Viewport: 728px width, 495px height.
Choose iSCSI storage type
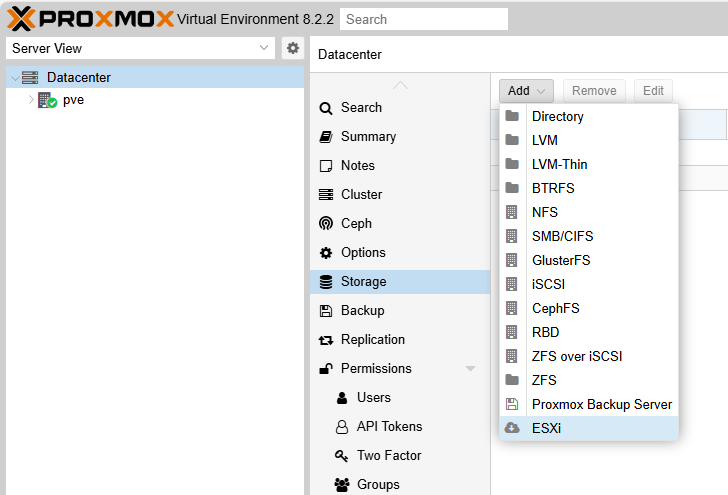pyautogui.click(x=589, y=284)
